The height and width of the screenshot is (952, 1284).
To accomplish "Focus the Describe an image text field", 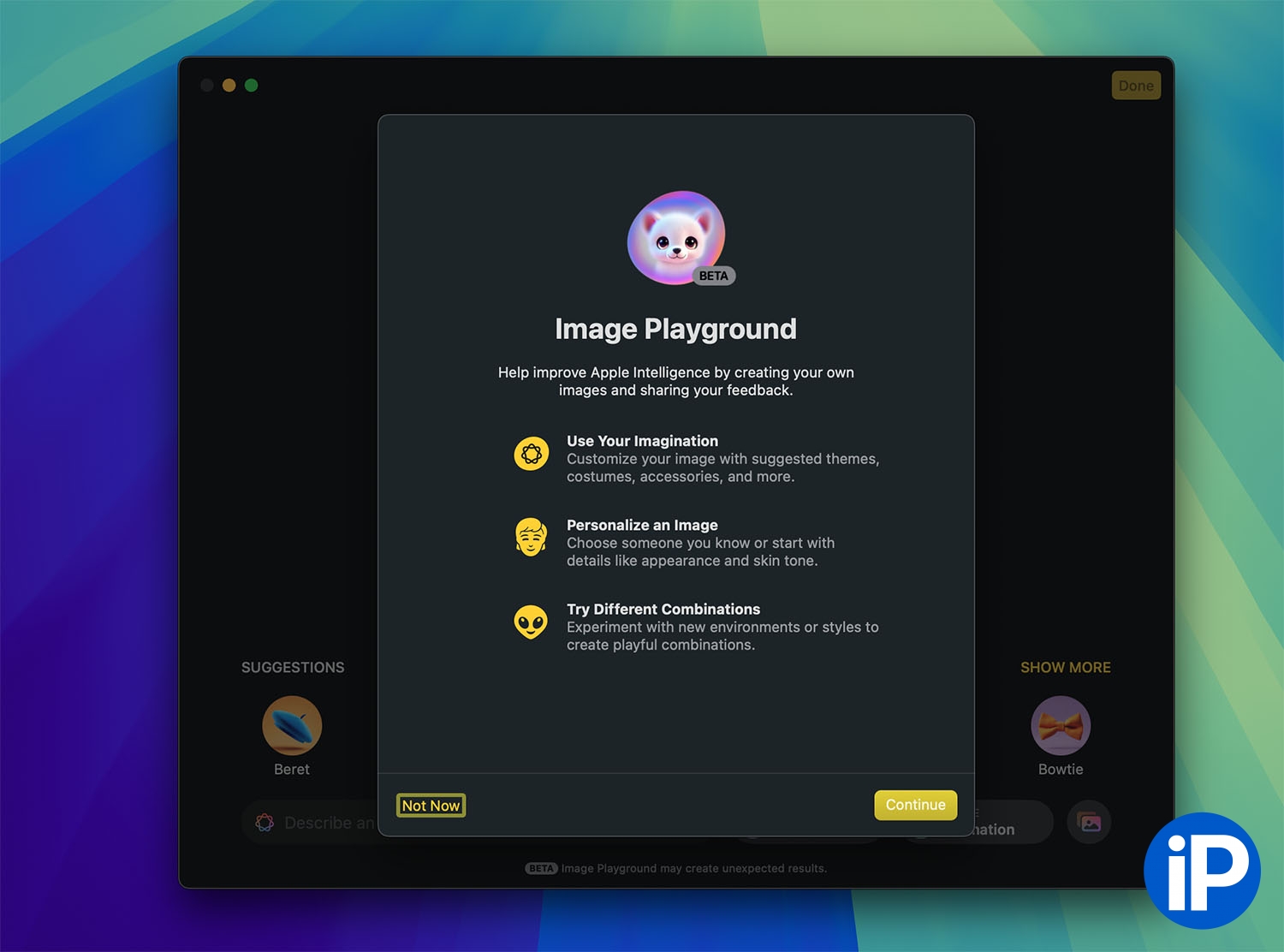I will [310, 823].
